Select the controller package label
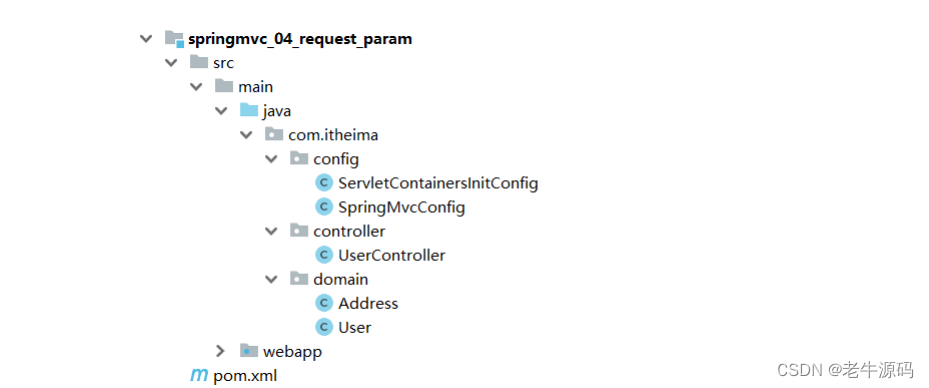The image size is (929, 388). 349,231
